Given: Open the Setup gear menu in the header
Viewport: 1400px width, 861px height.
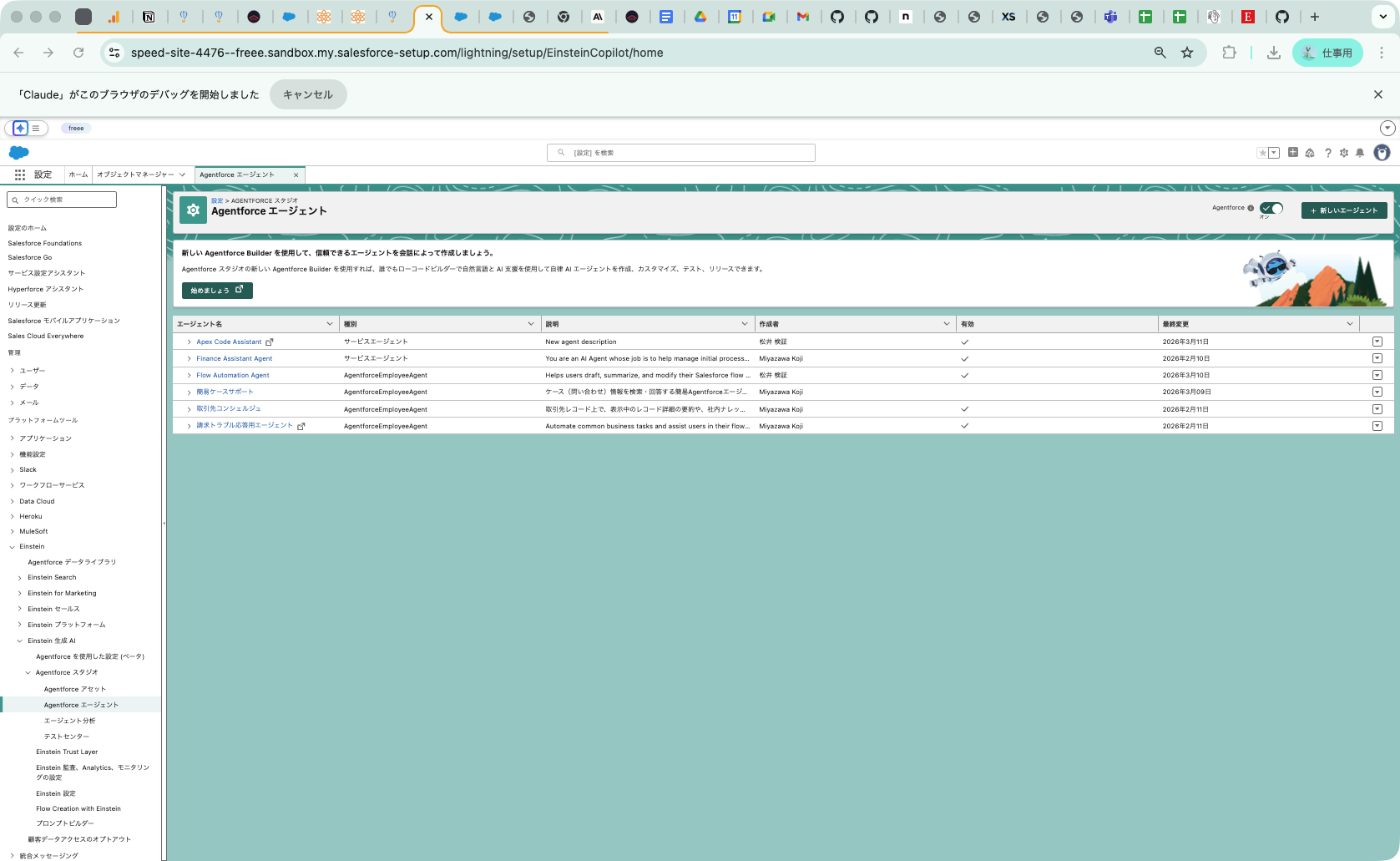Looking at the screenshot, I should pyautogui.click(x=1344, y=153).
